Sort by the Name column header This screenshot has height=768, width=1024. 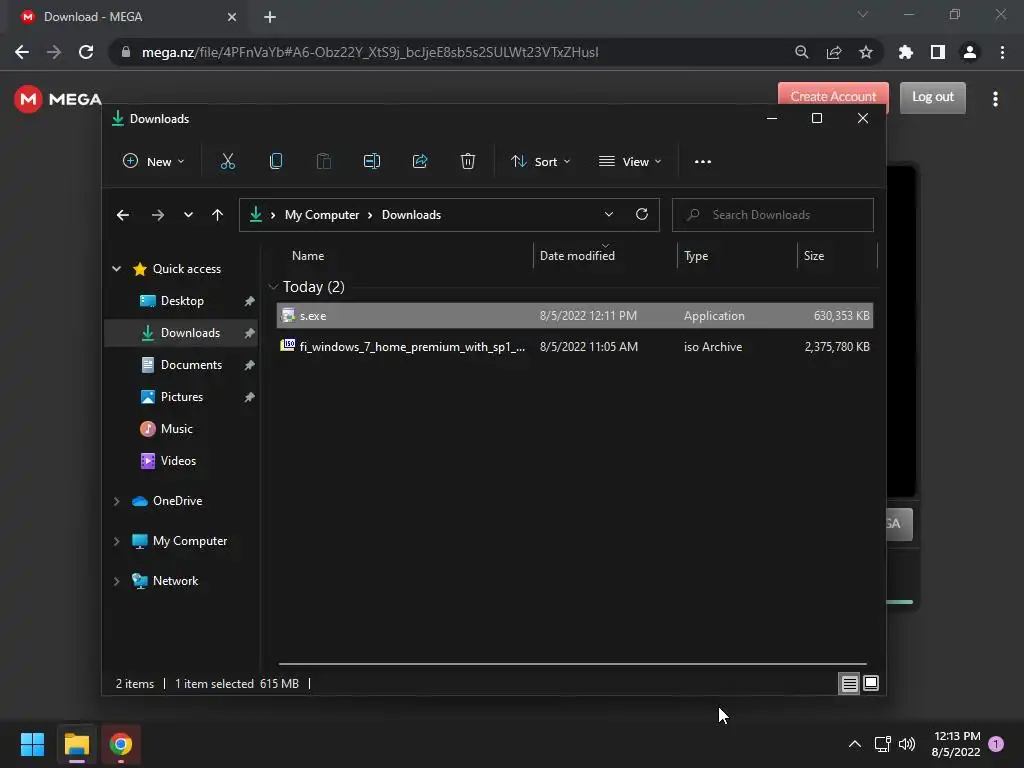click(308, 256)
